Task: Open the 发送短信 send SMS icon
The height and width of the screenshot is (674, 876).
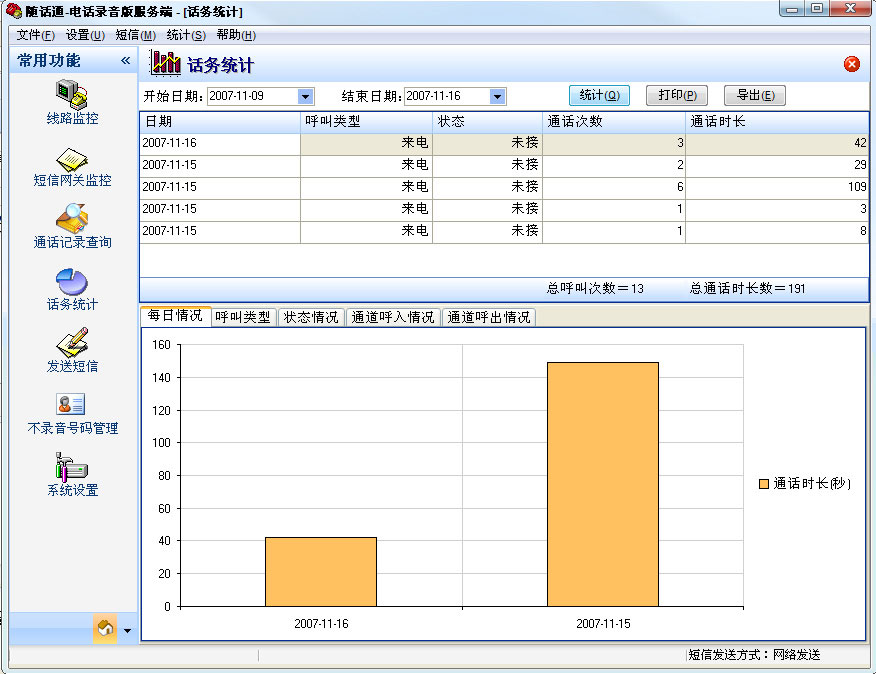Action: [72, 343]
